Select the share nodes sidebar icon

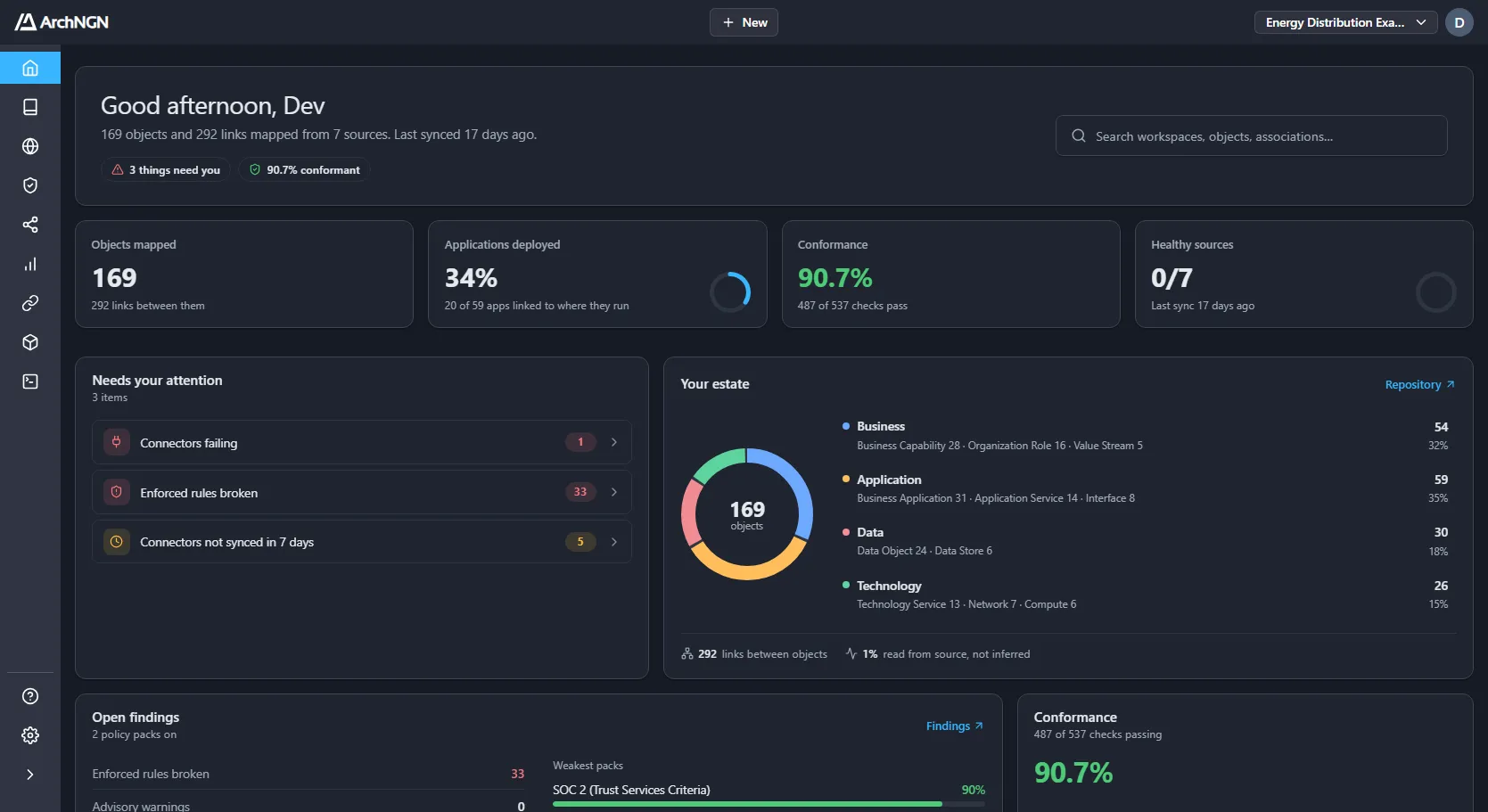coord(30,225)
